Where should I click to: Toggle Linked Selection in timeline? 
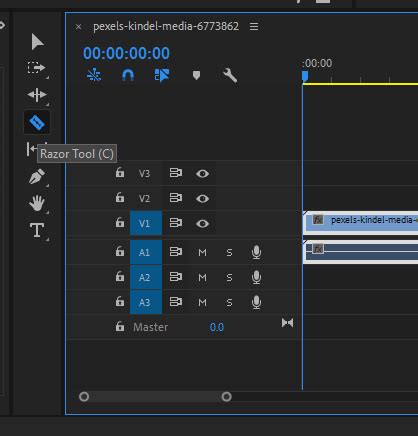pyautogui.click(x=162, y=75)
